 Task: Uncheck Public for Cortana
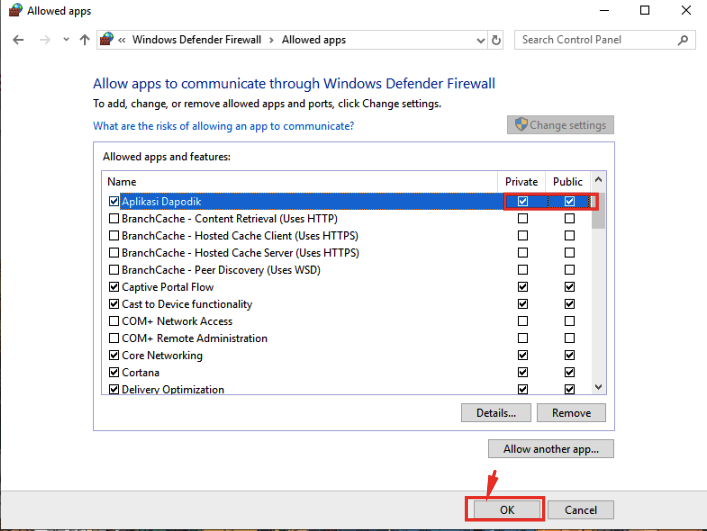tap(569, 372)
